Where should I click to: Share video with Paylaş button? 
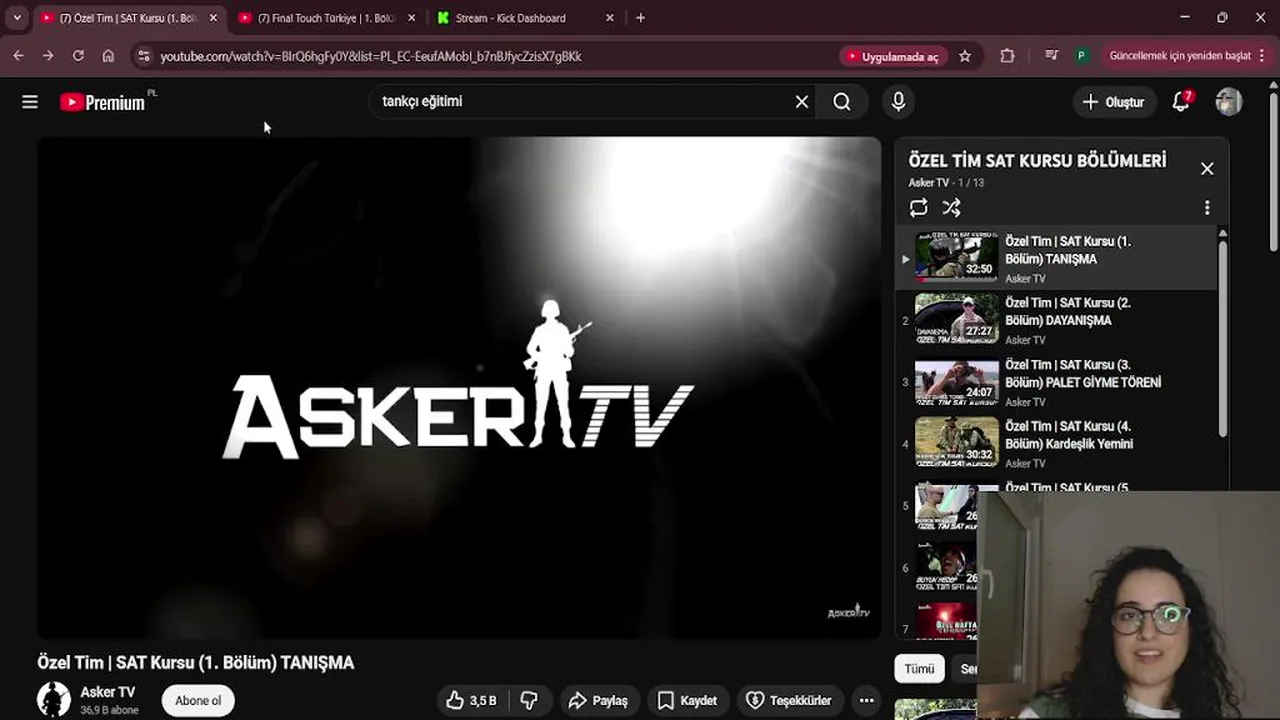(x=598, y=700)
